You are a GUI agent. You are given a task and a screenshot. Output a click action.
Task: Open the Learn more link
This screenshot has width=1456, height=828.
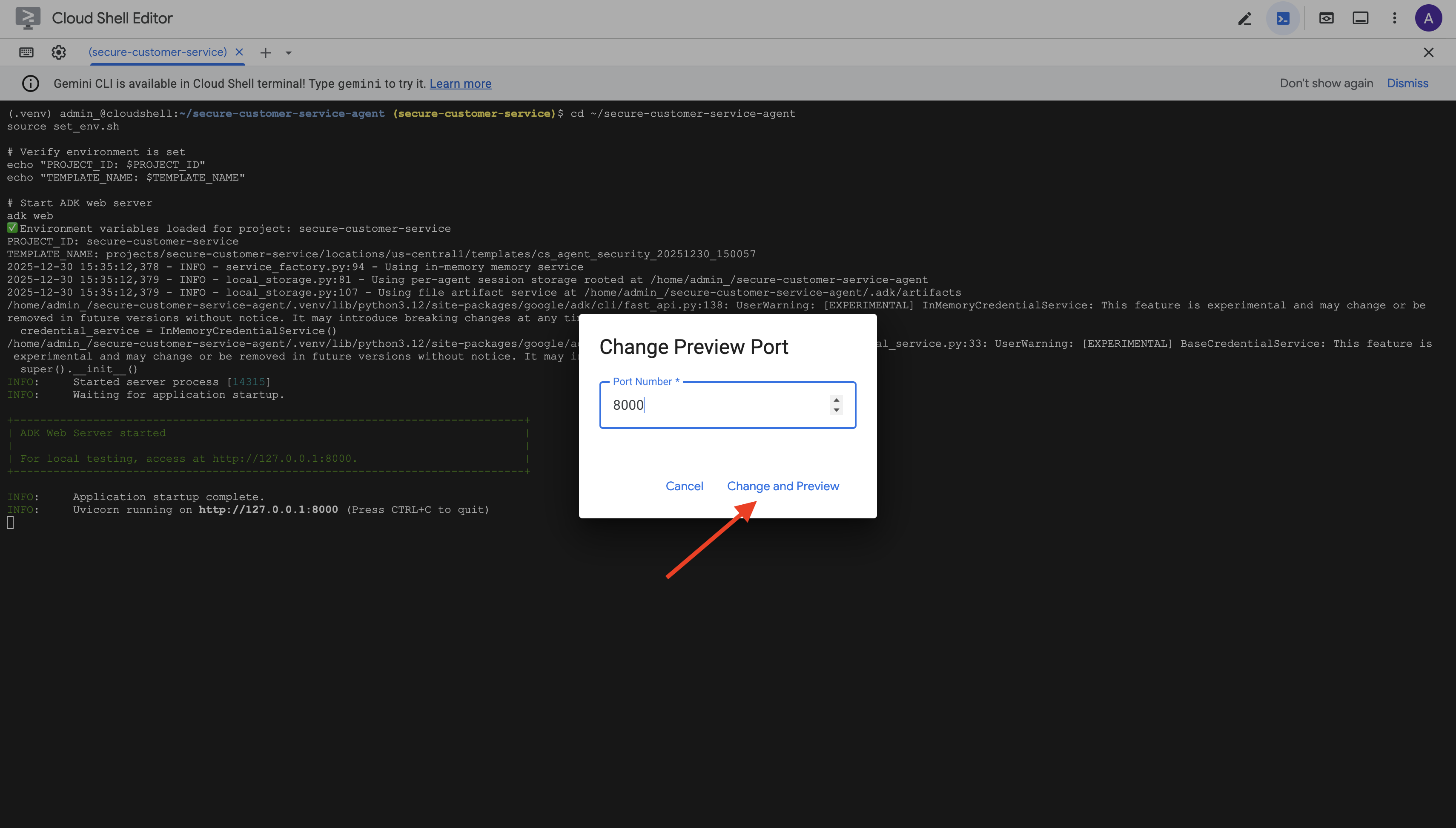[x=460, y=83]
